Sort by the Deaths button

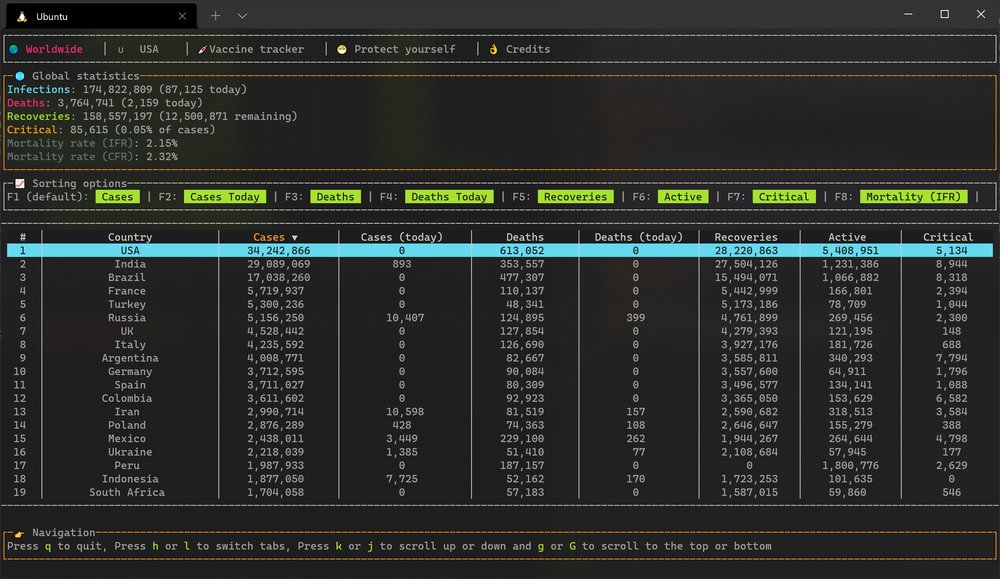click(x=335, y=197)
